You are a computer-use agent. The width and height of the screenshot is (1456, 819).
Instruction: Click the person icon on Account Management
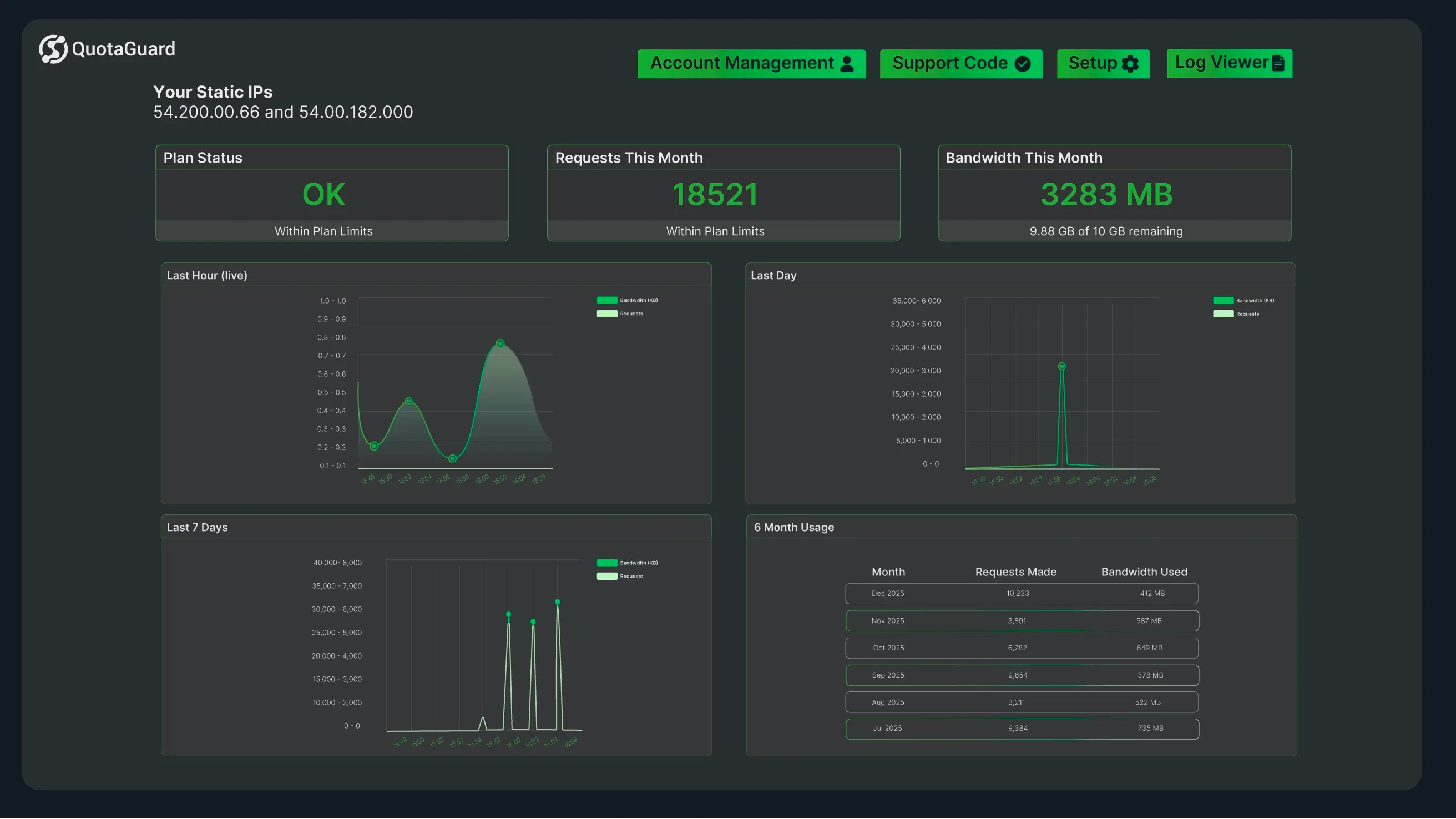pos(847,63)
